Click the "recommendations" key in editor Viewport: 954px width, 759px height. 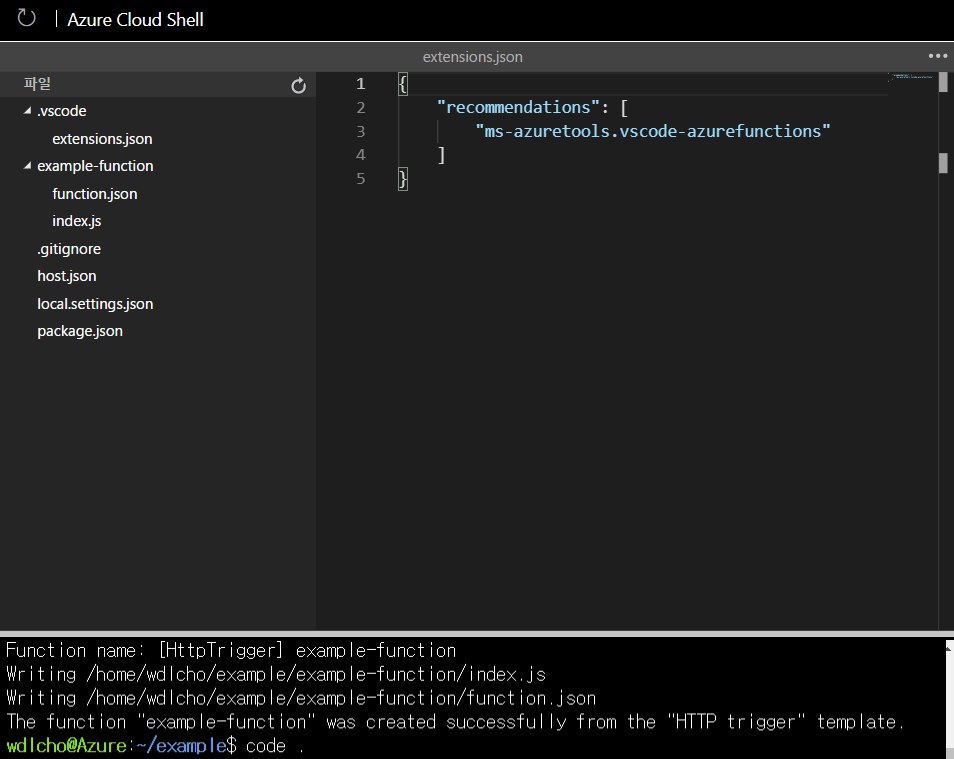tap(518, 107)
